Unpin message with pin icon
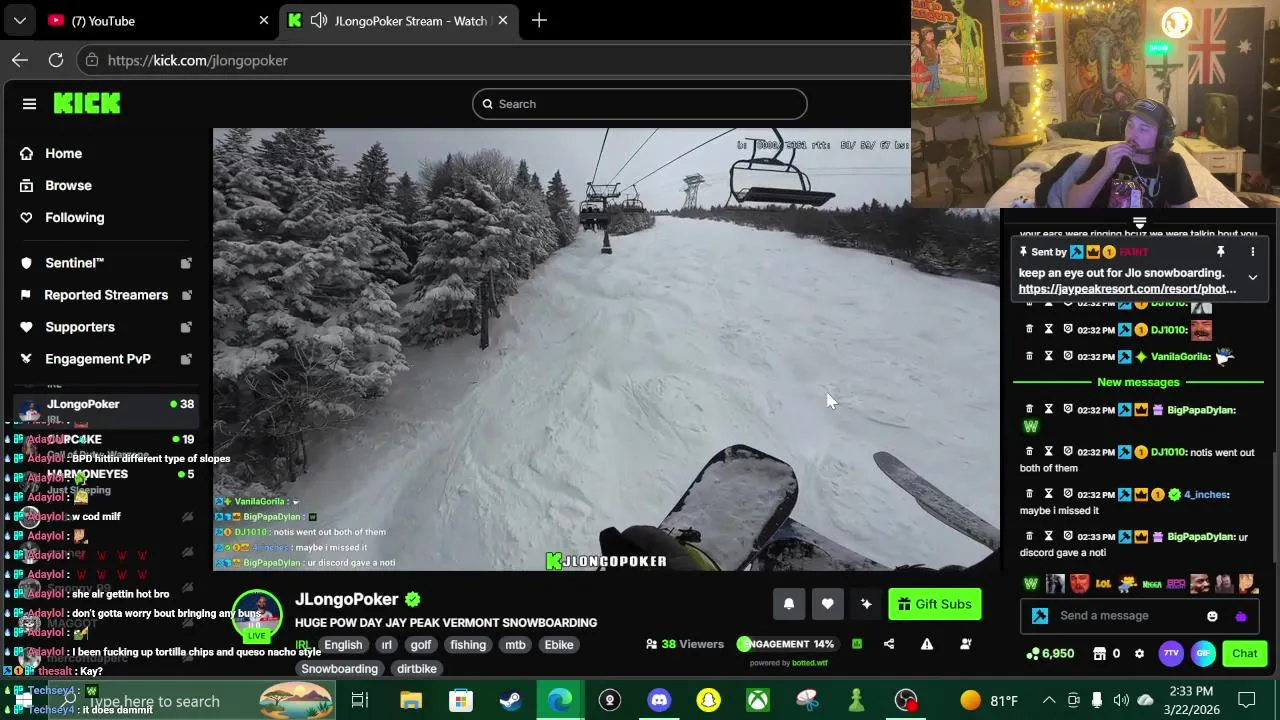The image size is (1280, 720). pyautogui.click(x=1220, y=252)
